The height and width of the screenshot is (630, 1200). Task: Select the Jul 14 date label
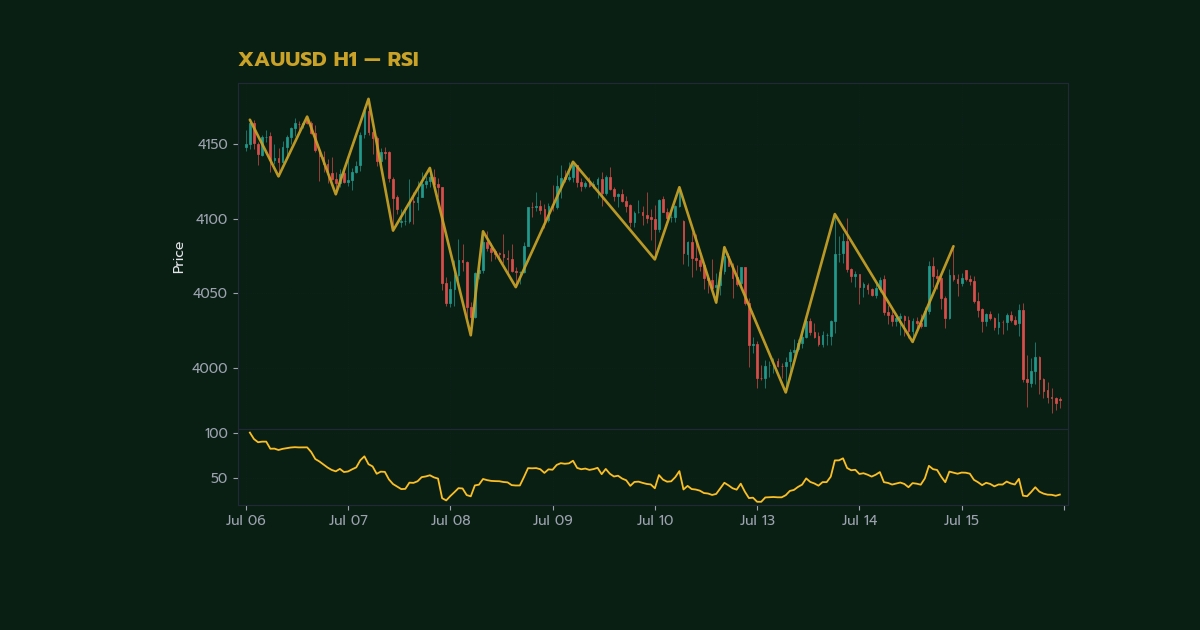(x=860, y=521)
